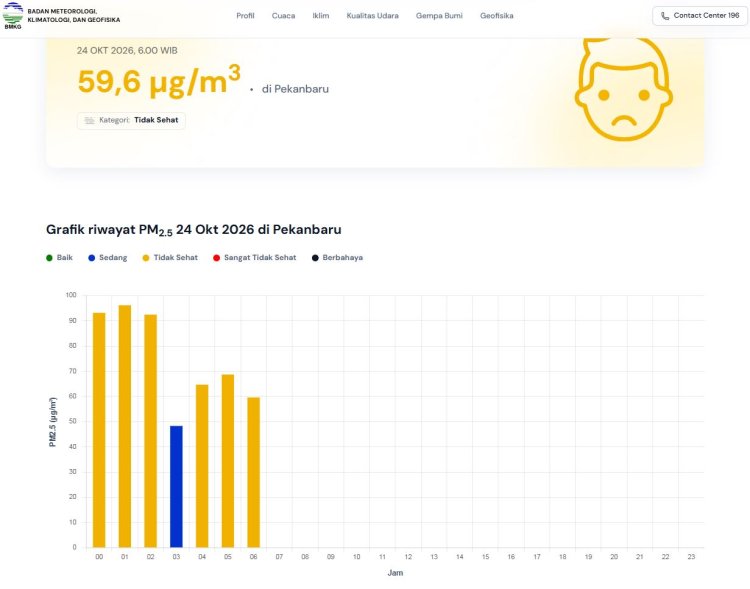
Task: Toggle the Sangat Tidak Sehat legend item
Action: point(254,258)
